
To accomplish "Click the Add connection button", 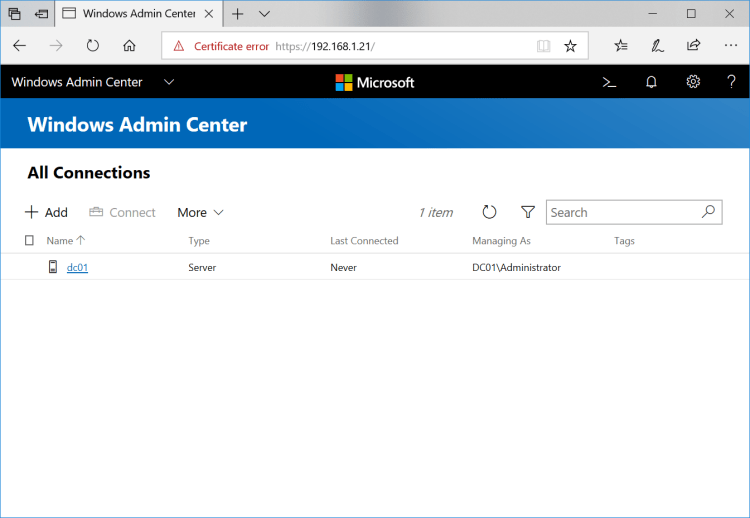I will click(46, 212).
